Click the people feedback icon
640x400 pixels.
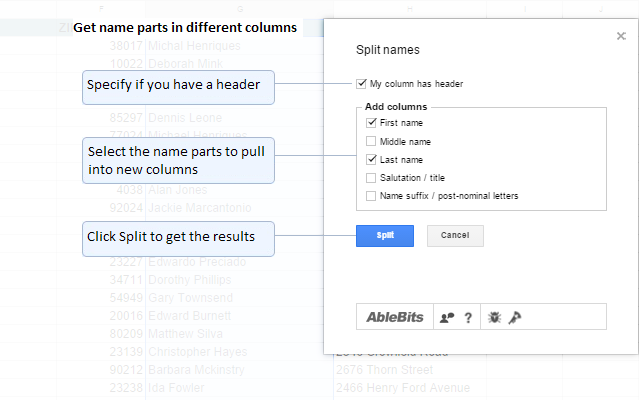[x=447, y=317]
